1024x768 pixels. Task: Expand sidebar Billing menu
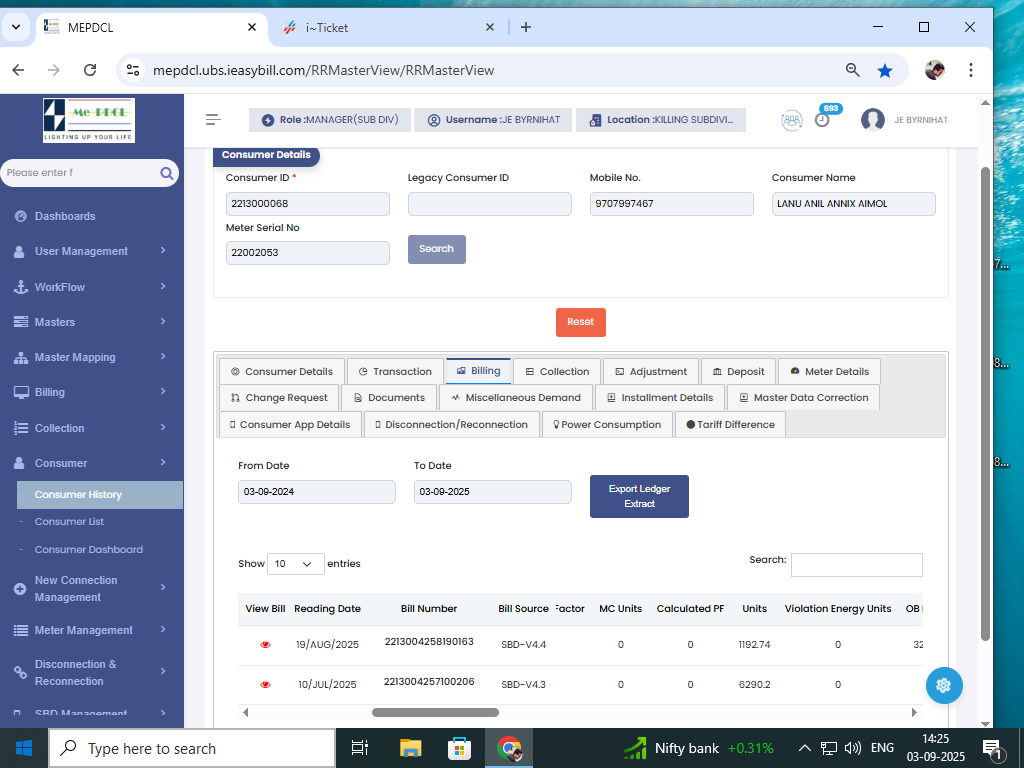coord(90,392)
